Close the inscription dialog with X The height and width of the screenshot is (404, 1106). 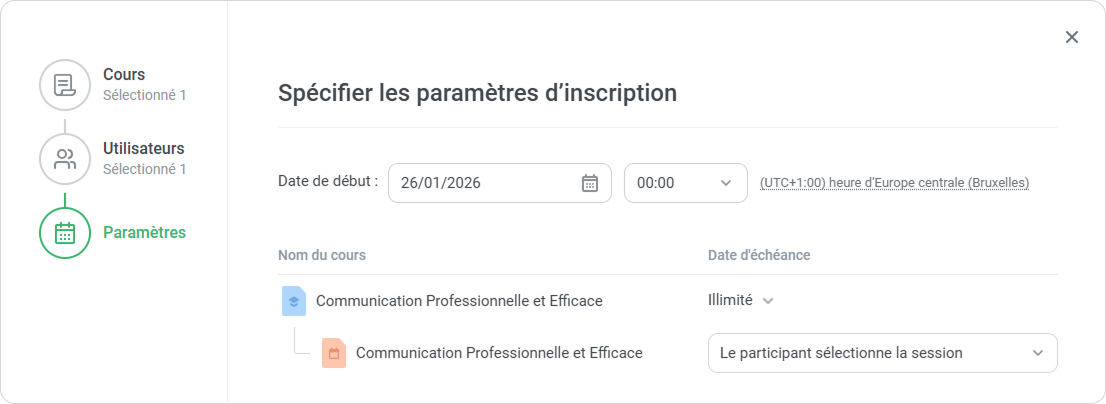coord(1072,37)
